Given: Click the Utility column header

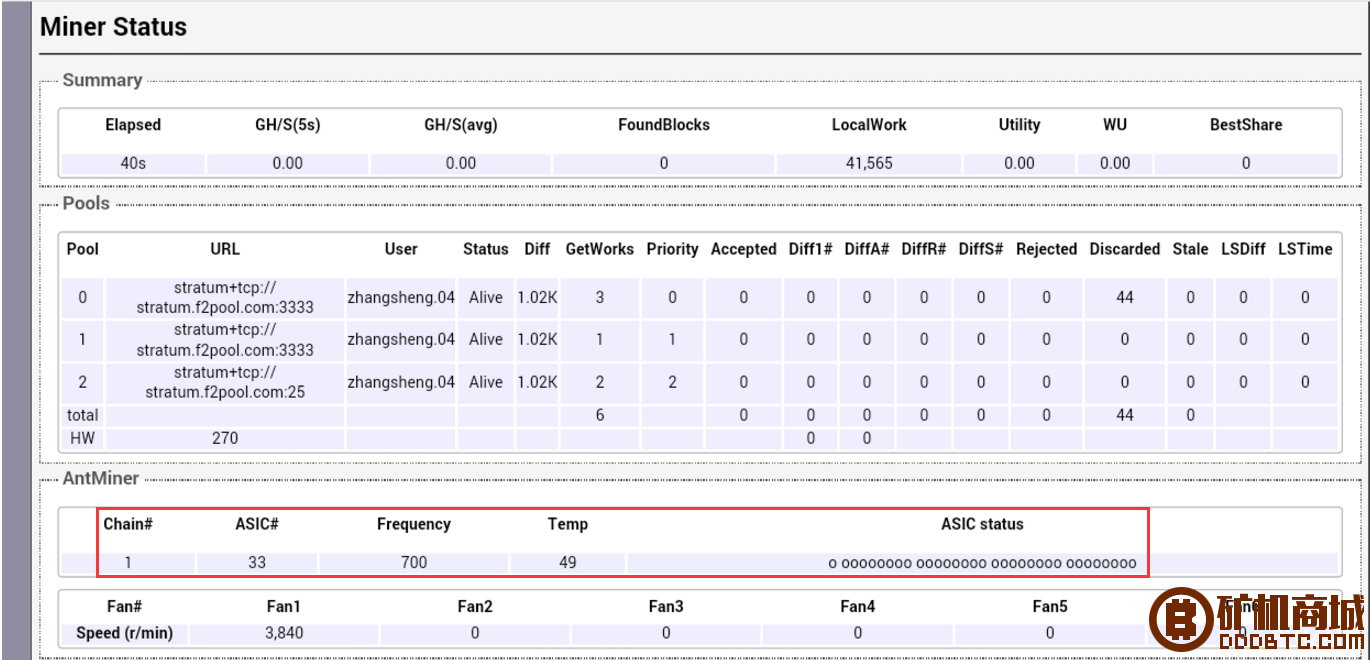Looking at the screenshot, I should [1019, 125].
